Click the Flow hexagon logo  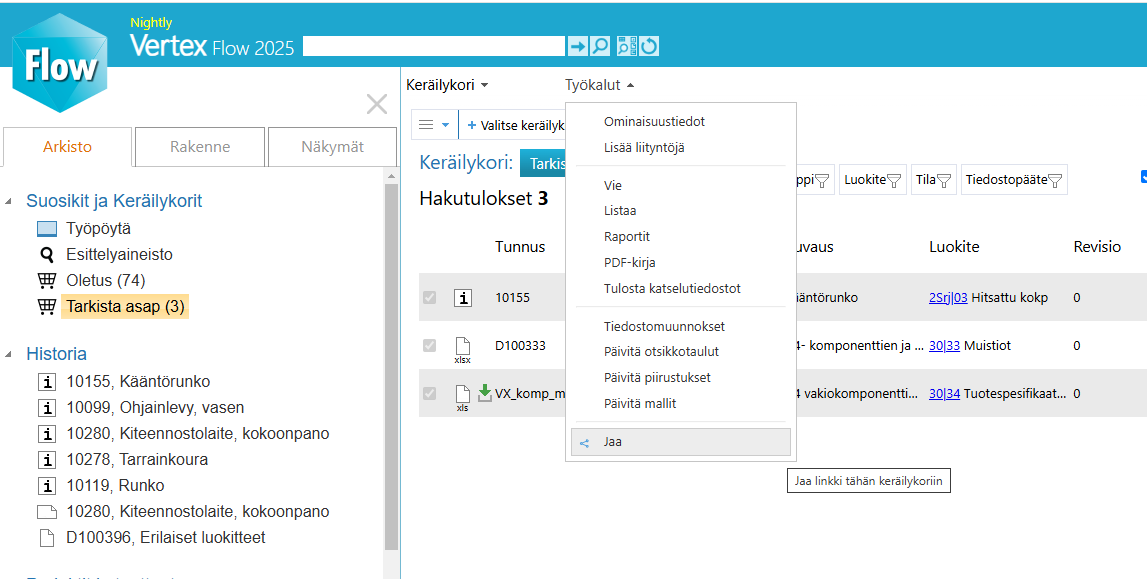point(60,64)
